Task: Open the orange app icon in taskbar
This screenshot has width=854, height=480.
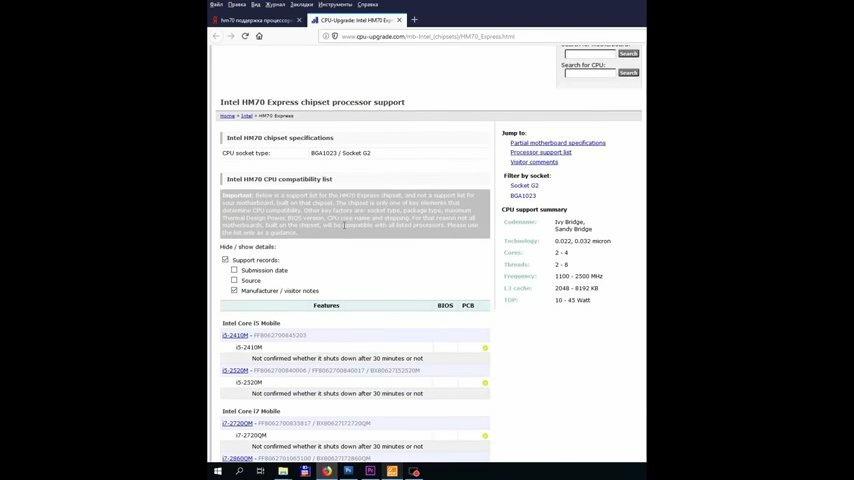Action: [x=392, y=471]
